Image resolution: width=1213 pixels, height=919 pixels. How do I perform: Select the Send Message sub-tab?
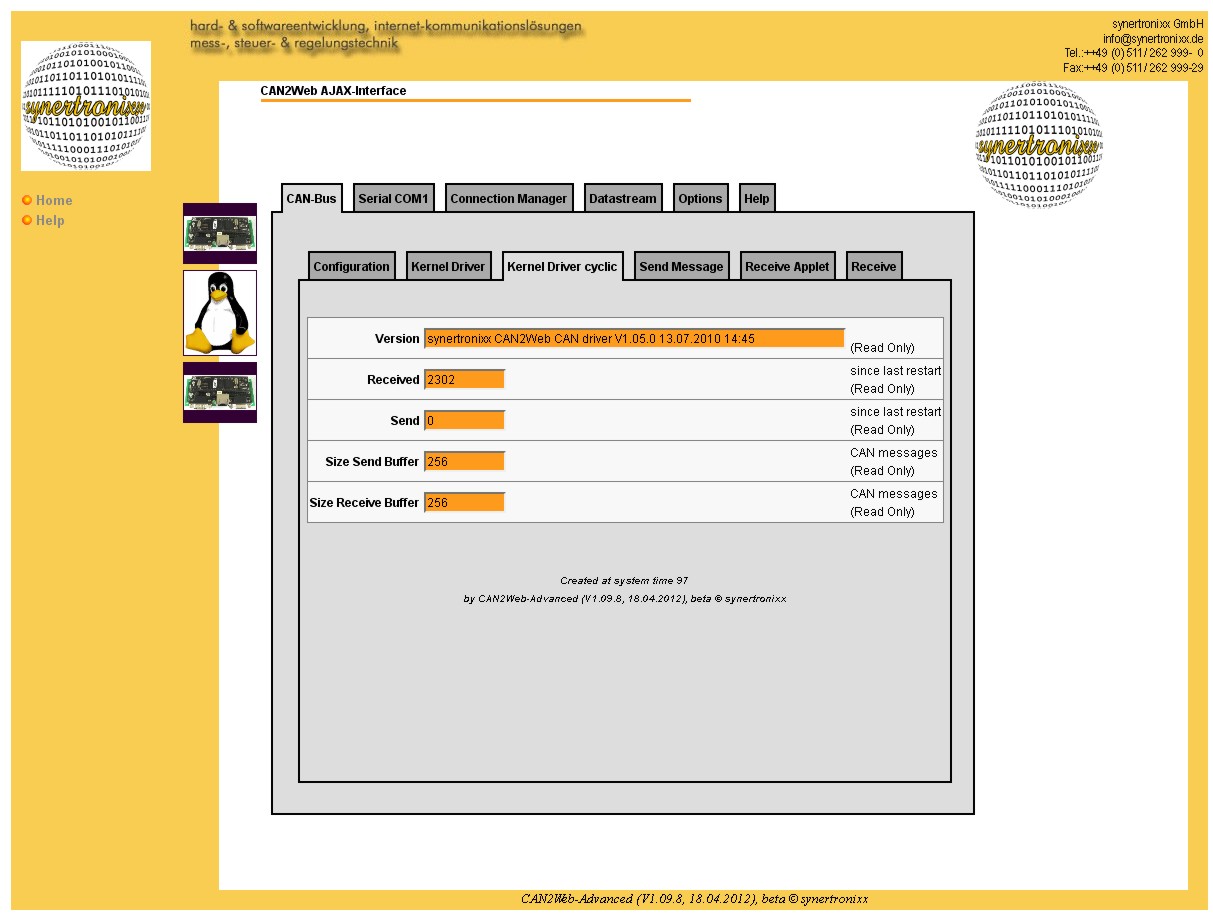681,267
